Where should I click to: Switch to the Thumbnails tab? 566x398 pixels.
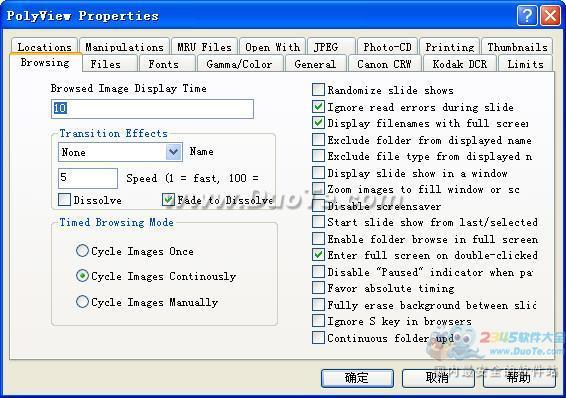coord(517,47)
